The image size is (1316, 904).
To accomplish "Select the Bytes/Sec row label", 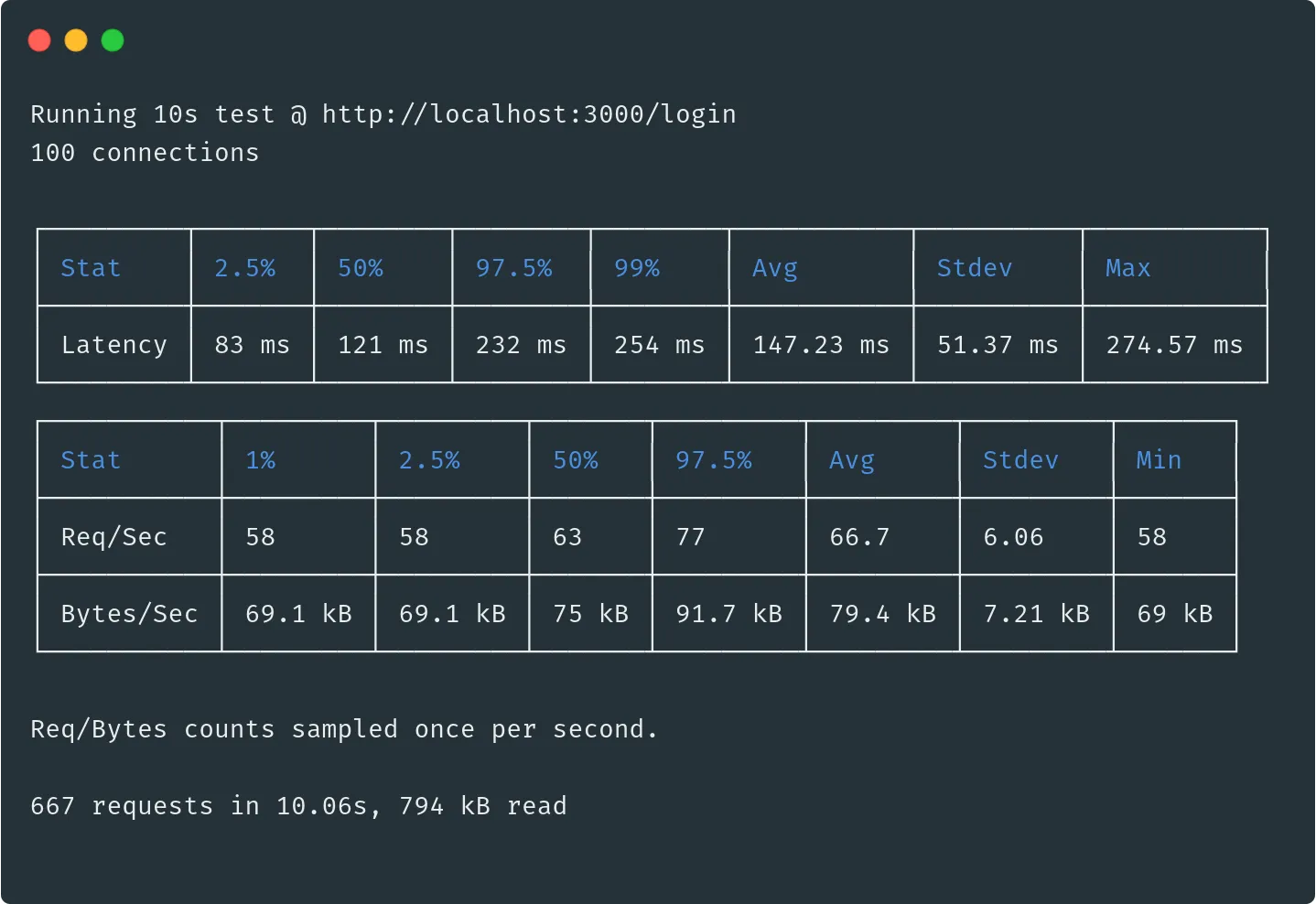I will [128, 614].
